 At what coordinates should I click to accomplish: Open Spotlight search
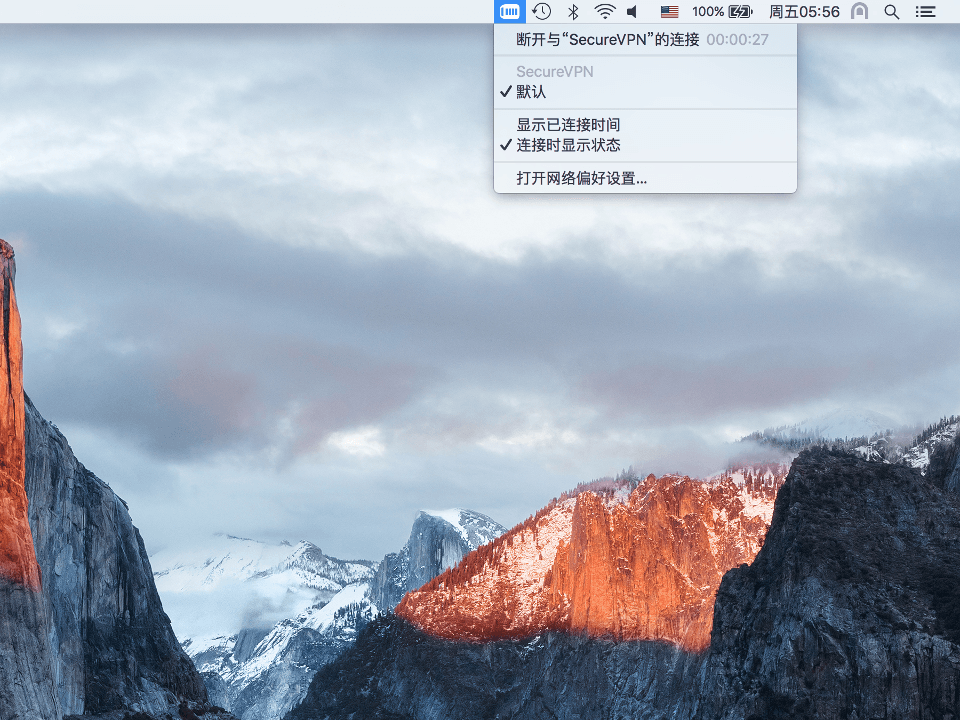coord(891,12)
